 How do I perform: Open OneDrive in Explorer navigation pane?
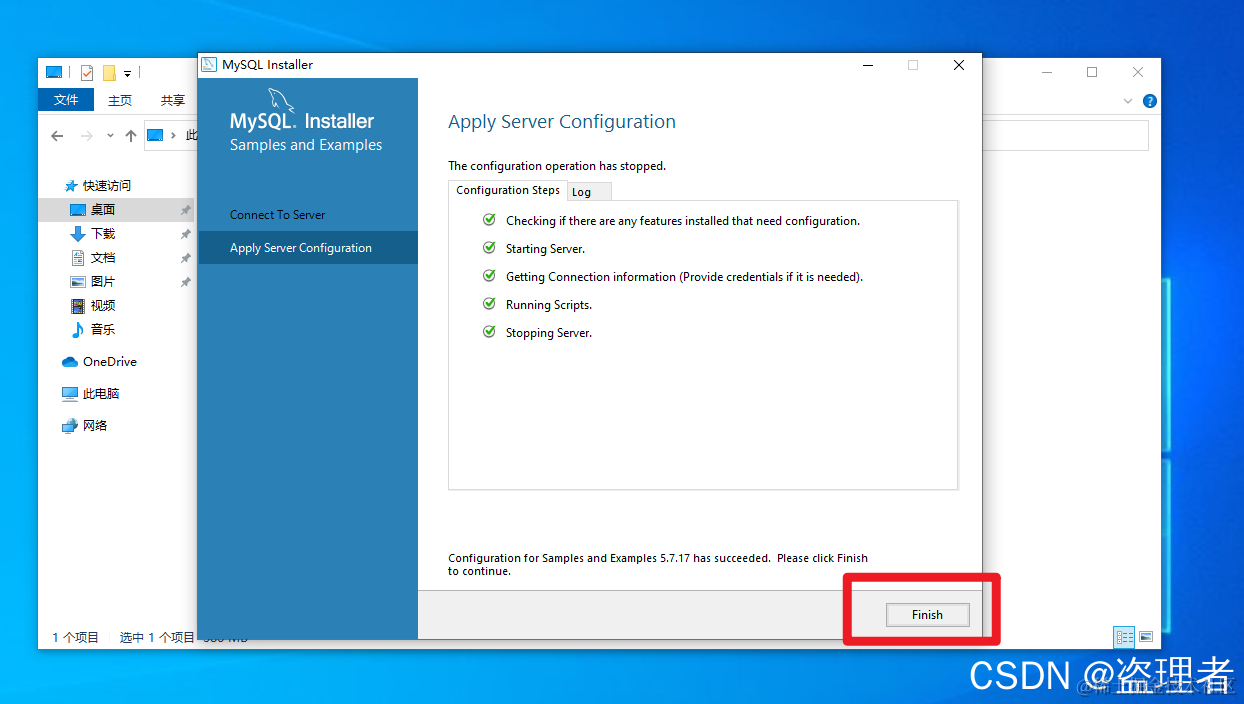(x=110, y=362)
